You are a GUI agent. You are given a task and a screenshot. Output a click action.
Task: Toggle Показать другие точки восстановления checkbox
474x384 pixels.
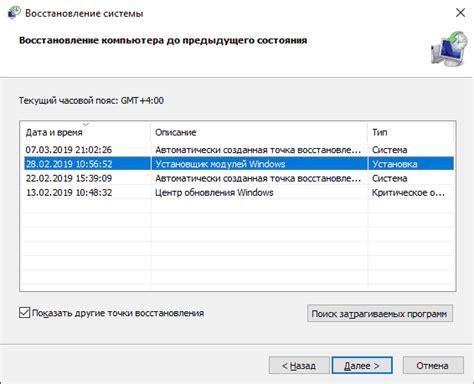click(x=24, y=313)
